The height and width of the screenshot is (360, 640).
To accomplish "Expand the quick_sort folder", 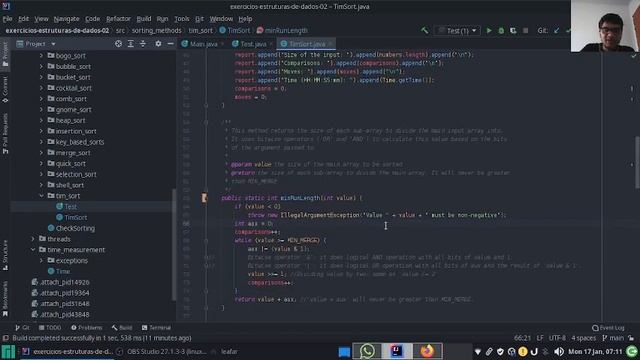I will (x=41, y=163).
